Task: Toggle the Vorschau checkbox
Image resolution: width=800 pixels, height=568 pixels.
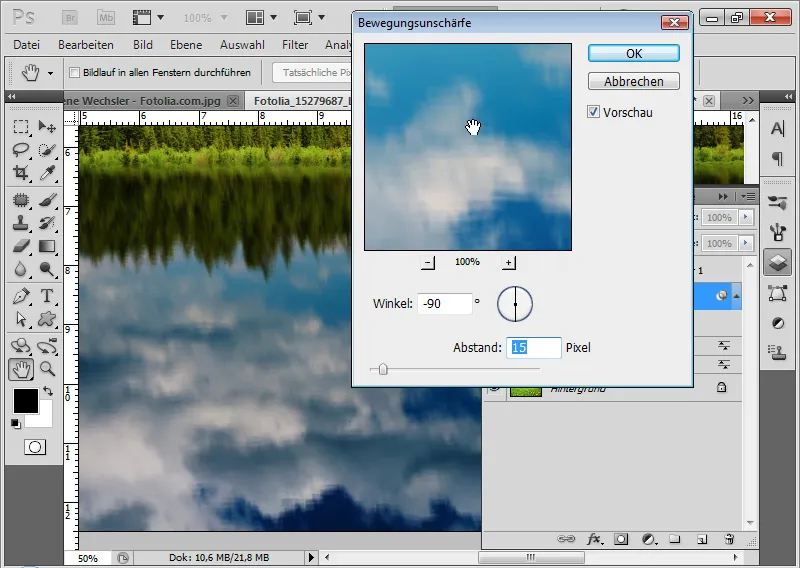Action: (593, 112)
